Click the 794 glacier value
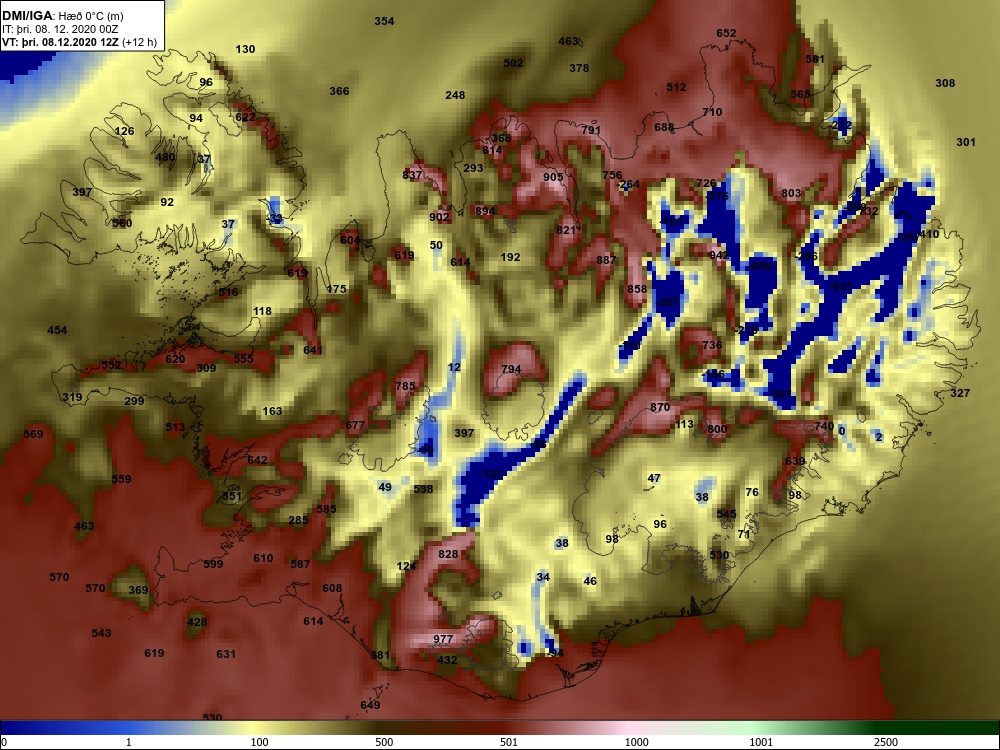 click(x=511, y=369)
